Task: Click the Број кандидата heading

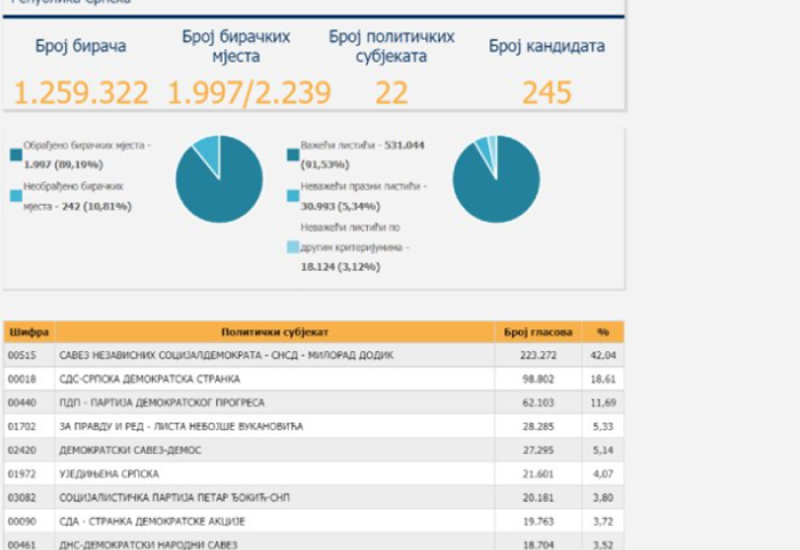Action: click(x=546, y=46)
